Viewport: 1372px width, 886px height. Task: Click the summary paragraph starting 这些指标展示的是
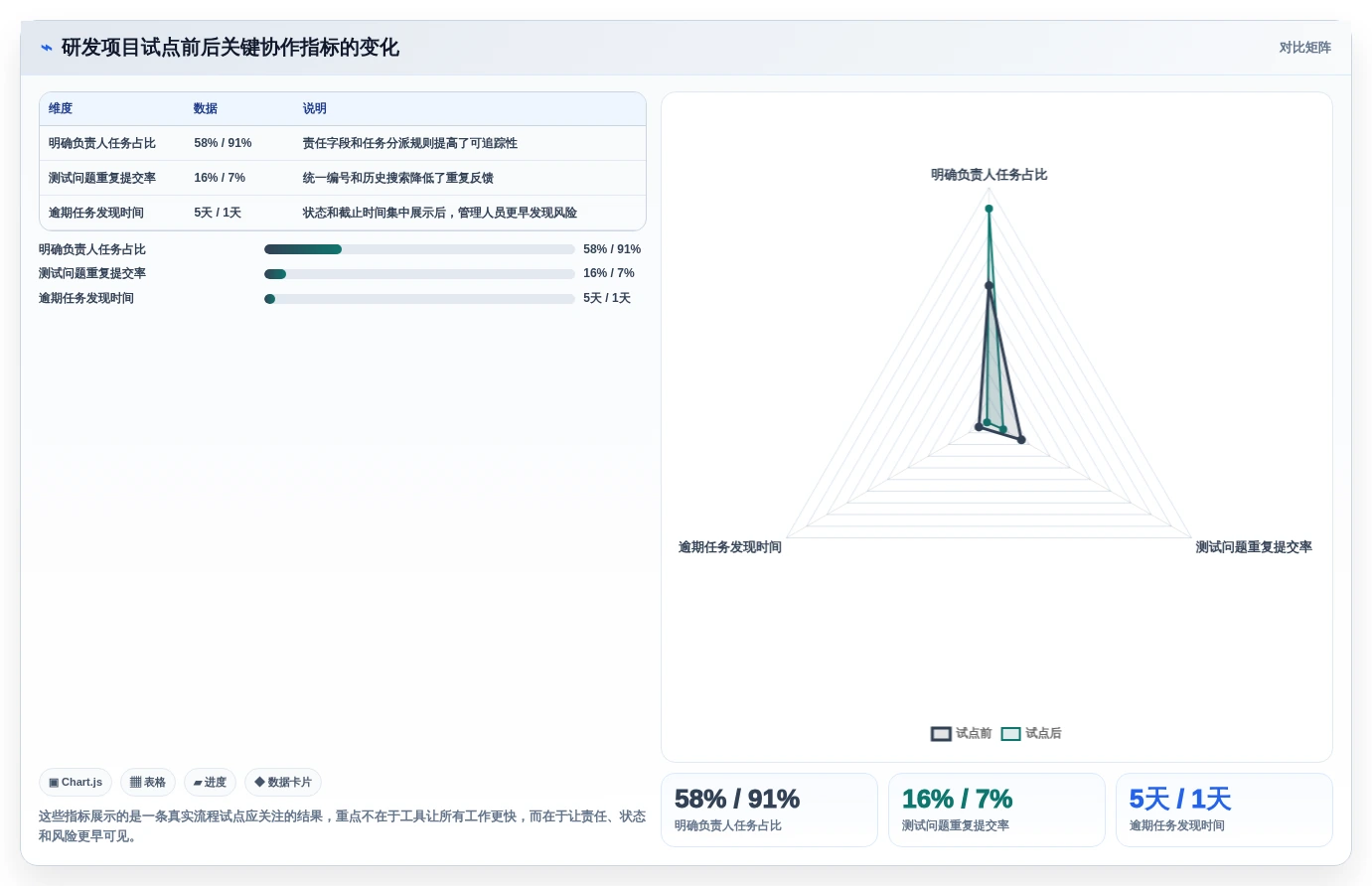(x=342, y=826)
